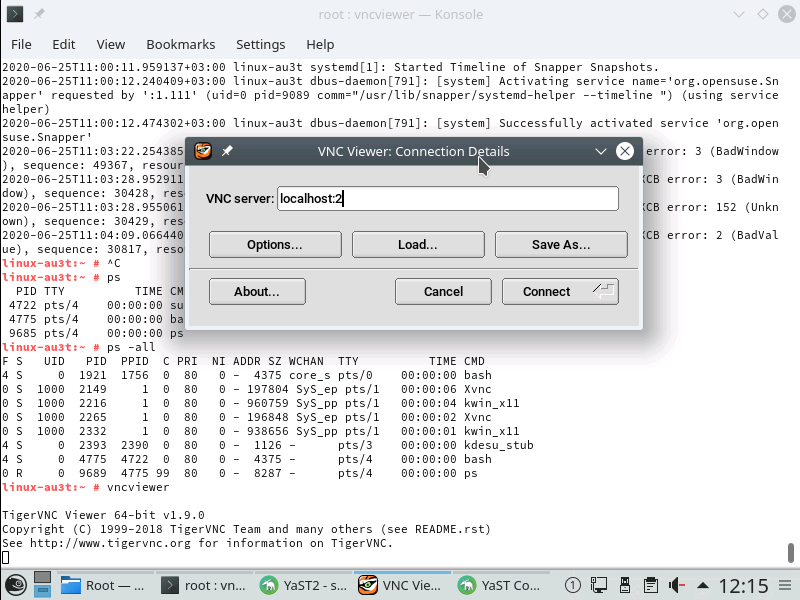The height and width of the screenshot is (600, 800).
Task: Click 'Started Timeline of Snapper Snapshots.' log text
Action: [x=526, y=67]
